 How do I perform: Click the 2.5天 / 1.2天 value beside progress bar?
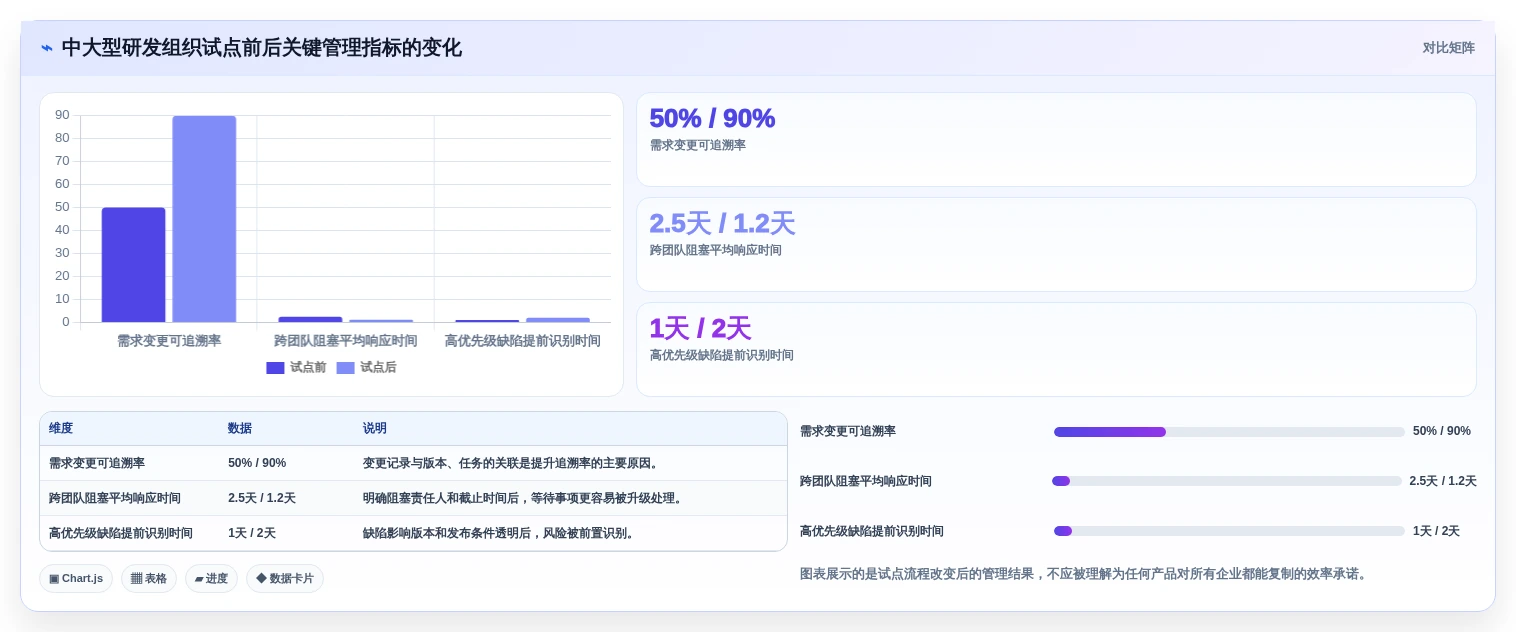(x=1443, y=481)
